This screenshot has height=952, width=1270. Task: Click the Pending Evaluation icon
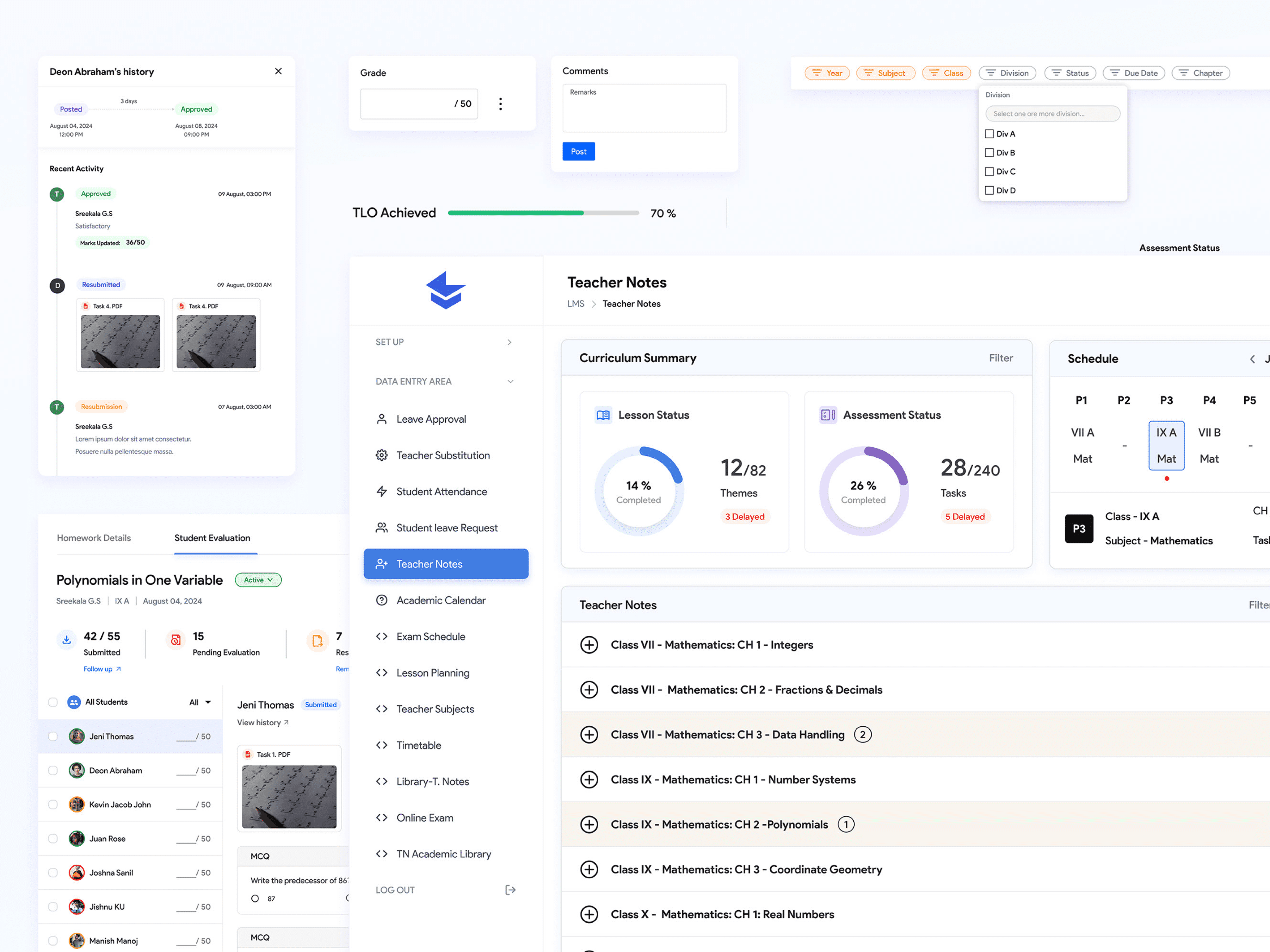176,640
